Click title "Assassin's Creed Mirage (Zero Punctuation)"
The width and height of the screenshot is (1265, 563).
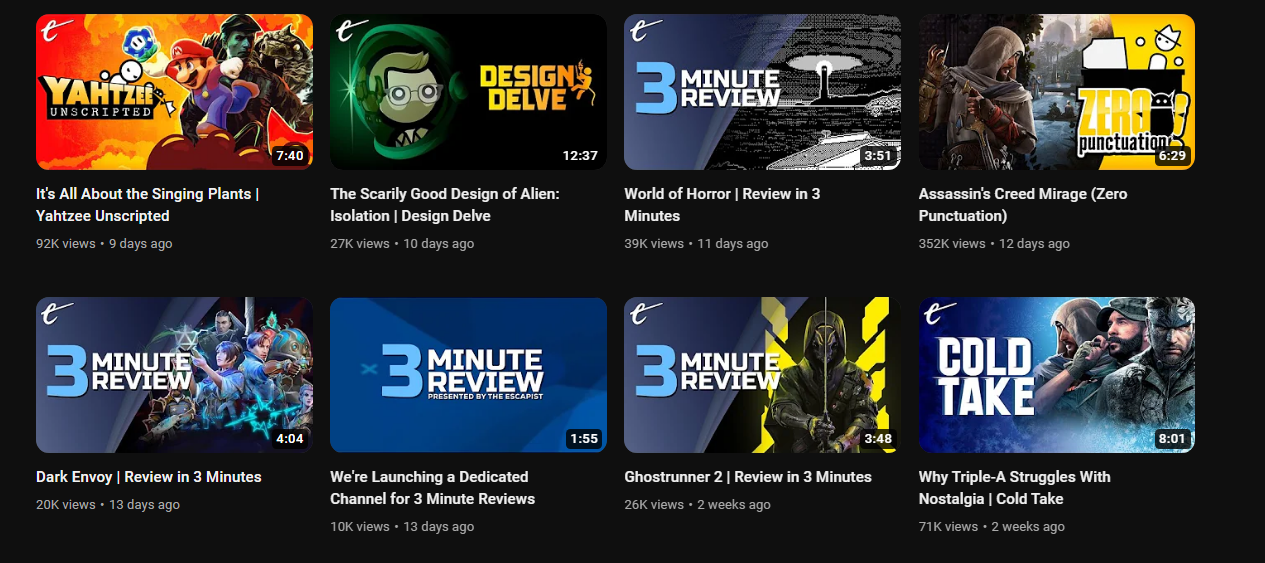pyautogui.click(x=1023, y=205)
